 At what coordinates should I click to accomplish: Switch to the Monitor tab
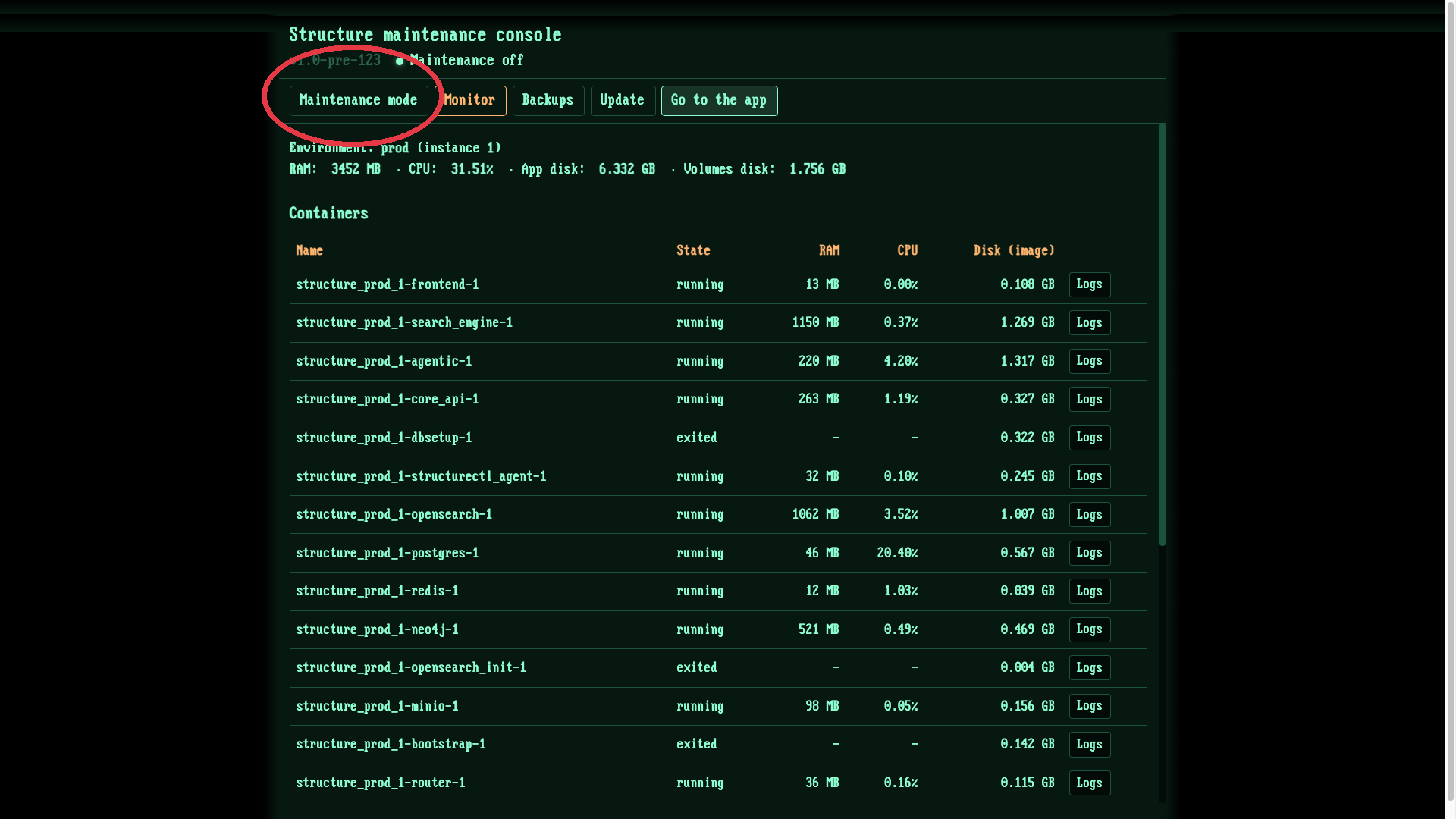(x=469, y=100)
